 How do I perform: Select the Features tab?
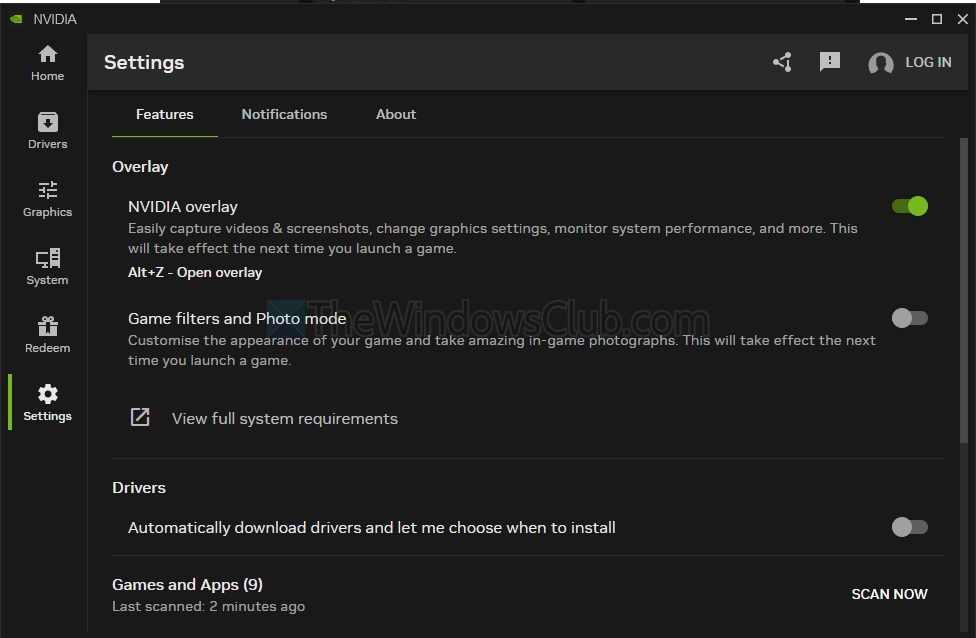tap(165, 114)
